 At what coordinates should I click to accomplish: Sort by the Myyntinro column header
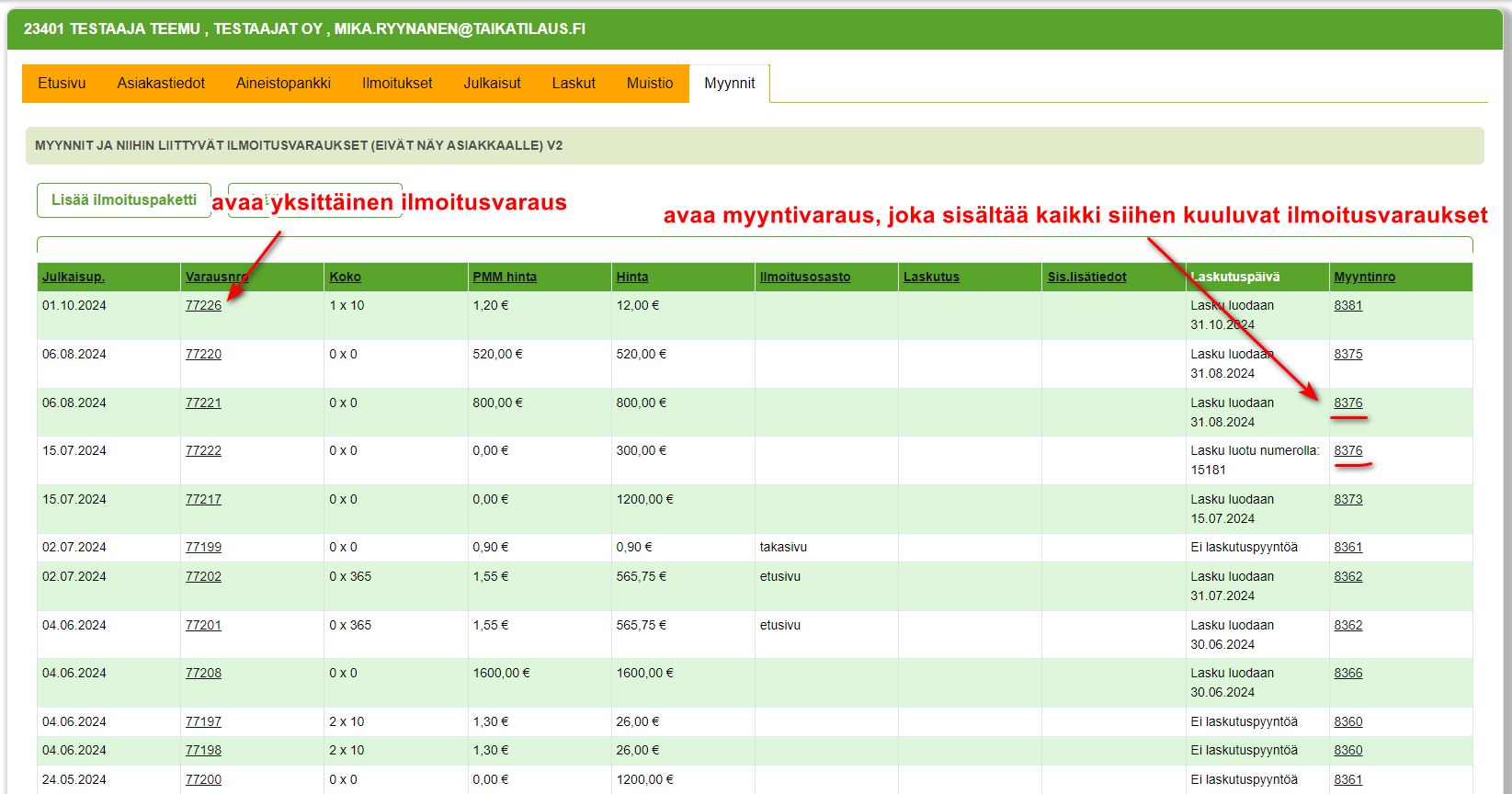pos(1364,277)
